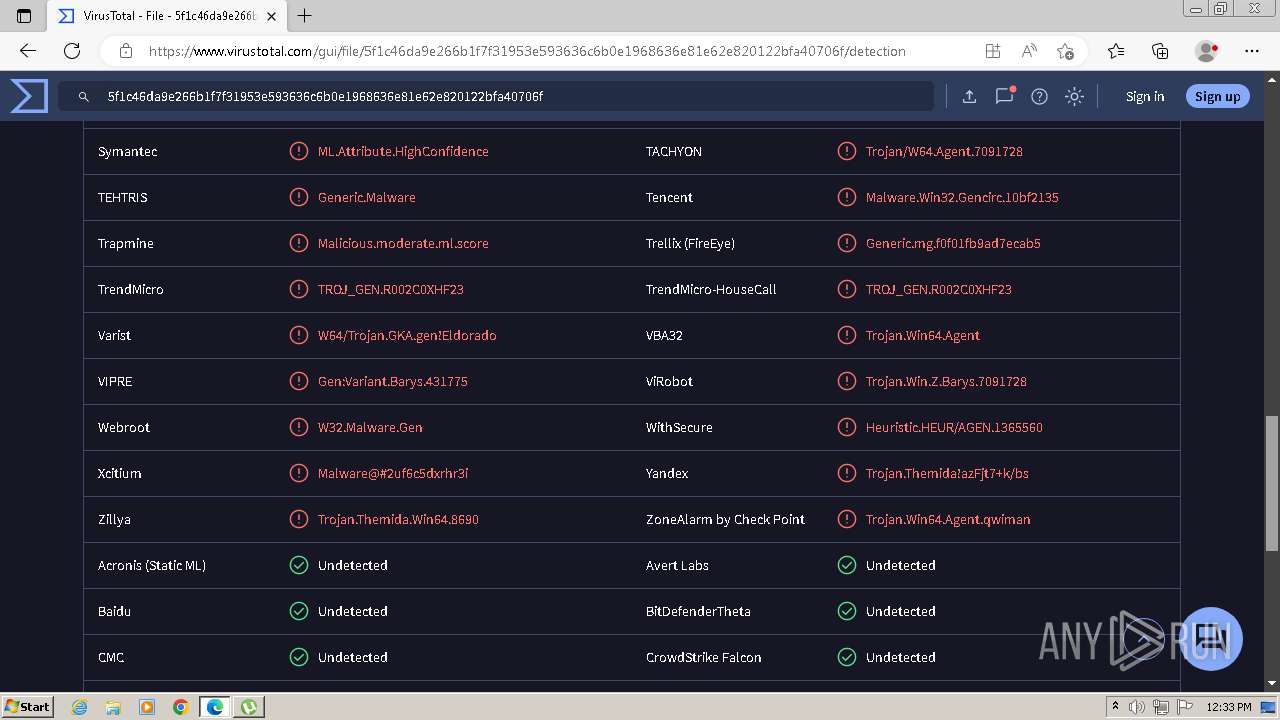Select Trojan.Themida.Win64.8690 Zillya result
Screen dimensions: 1280x720
398,519
